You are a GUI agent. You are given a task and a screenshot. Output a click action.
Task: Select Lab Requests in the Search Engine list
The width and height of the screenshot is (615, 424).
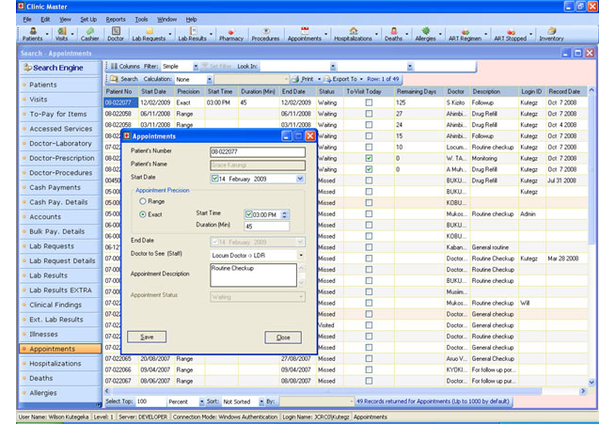click(x=51, y=246)
